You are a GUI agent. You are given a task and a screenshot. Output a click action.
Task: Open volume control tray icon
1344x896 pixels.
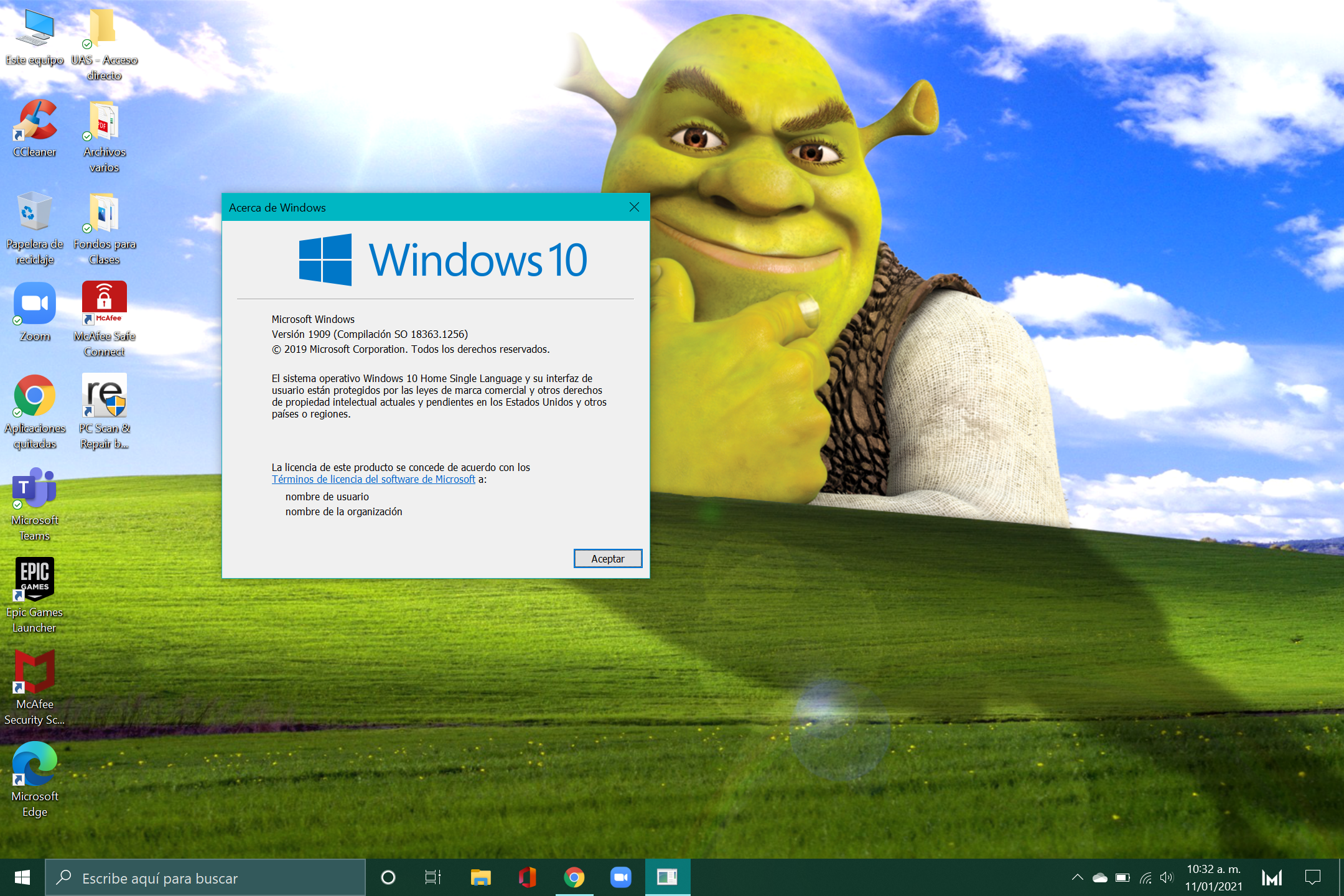pos(1167,878)
